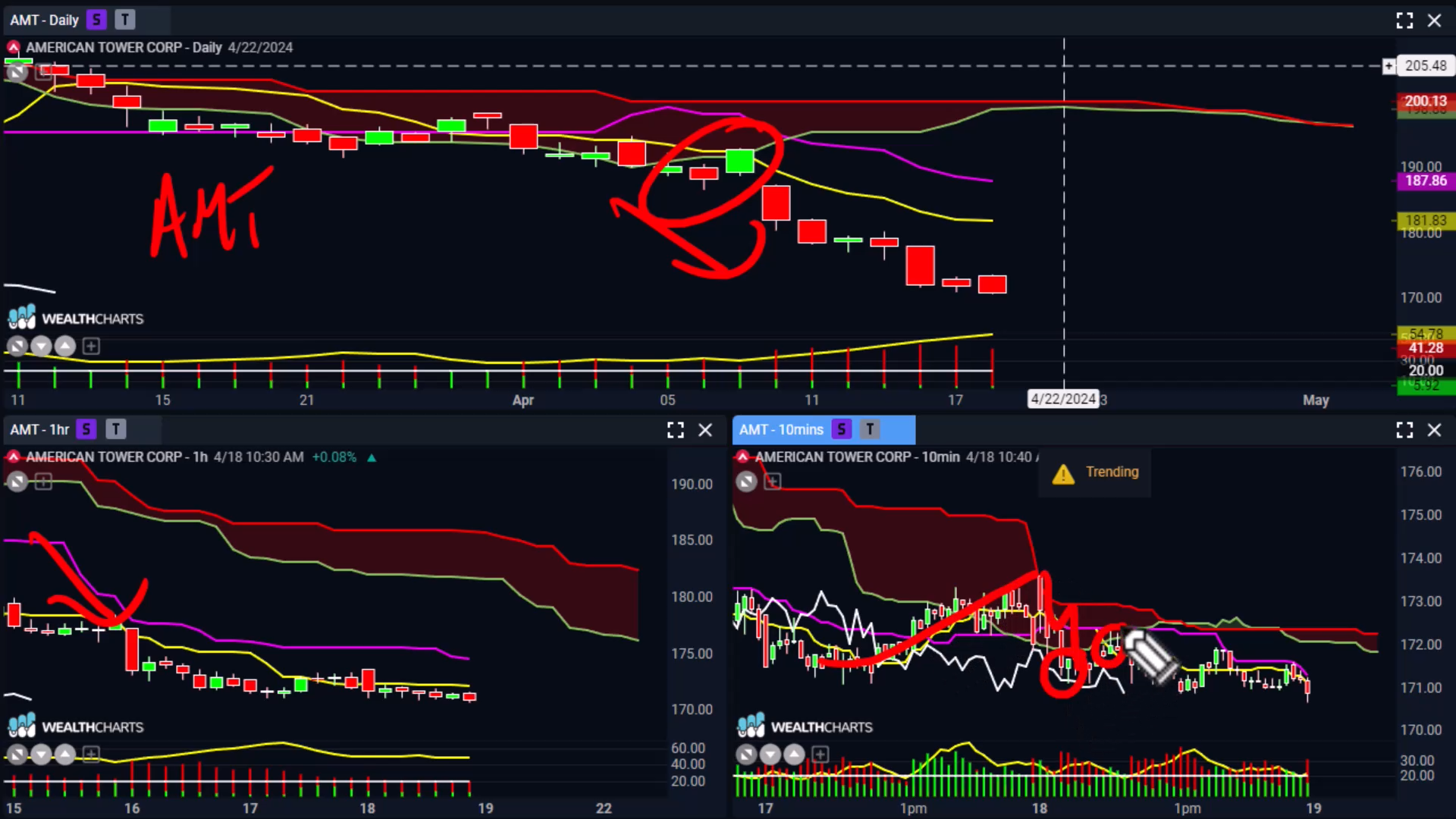This screenshot has height=819, width=1456.
Task: Click AMERICAN TOWER CORP - 10min title
Action: coord(858,457)
